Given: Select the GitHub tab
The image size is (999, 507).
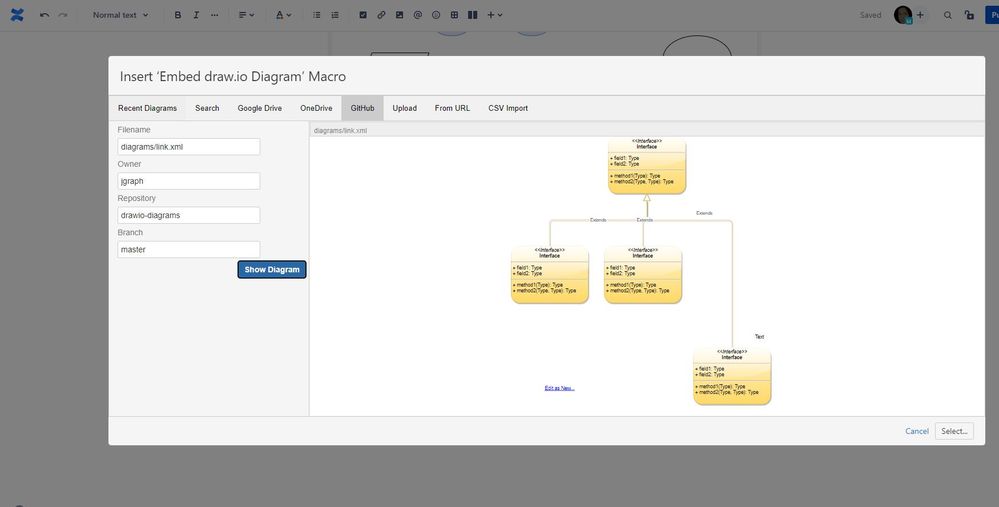Looking at the screenshot, I should 363,108.
